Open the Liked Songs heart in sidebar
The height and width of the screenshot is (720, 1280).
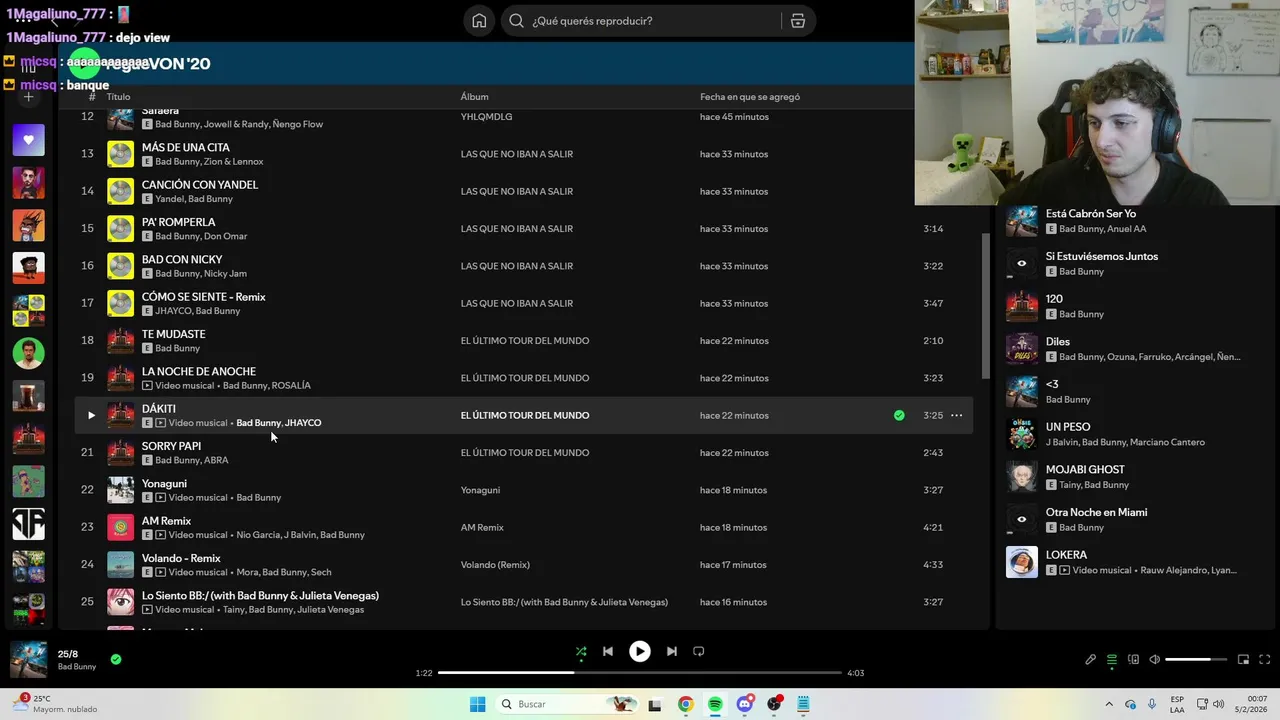28,140
